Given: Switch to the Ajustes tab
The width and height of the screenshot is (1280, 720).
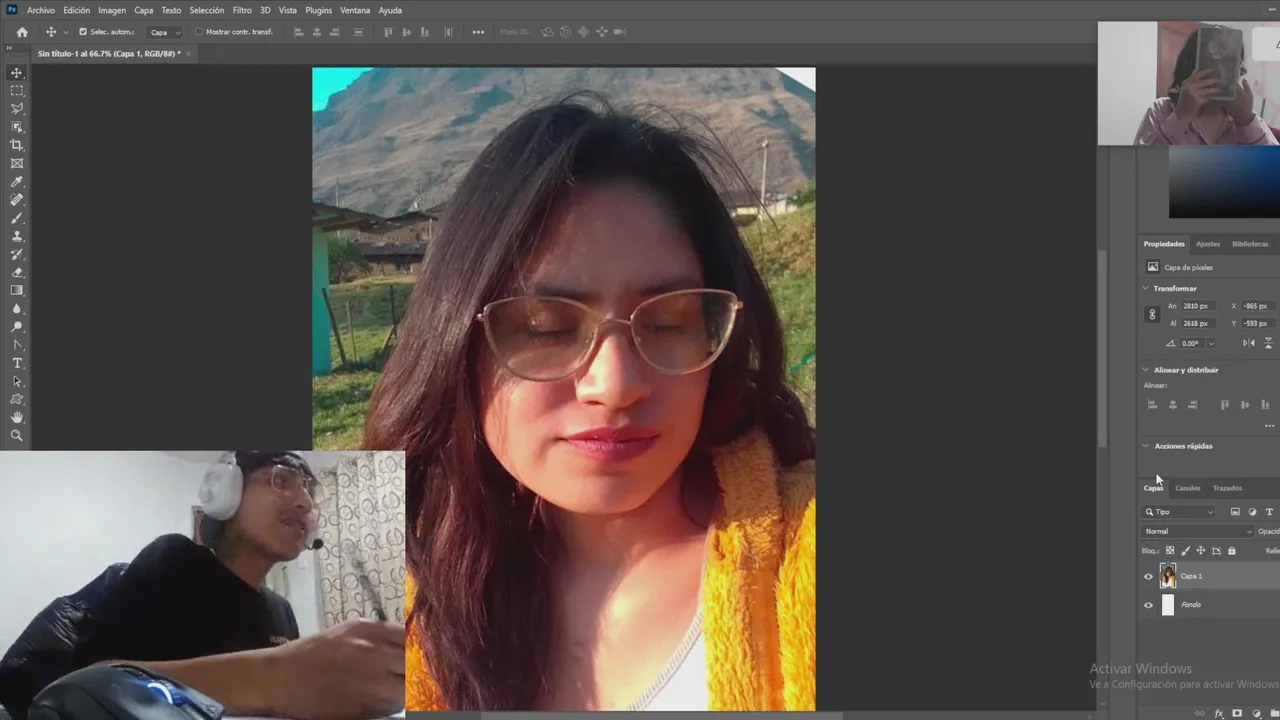Looking at the screenshot, I should click(x=1208, y=244).
